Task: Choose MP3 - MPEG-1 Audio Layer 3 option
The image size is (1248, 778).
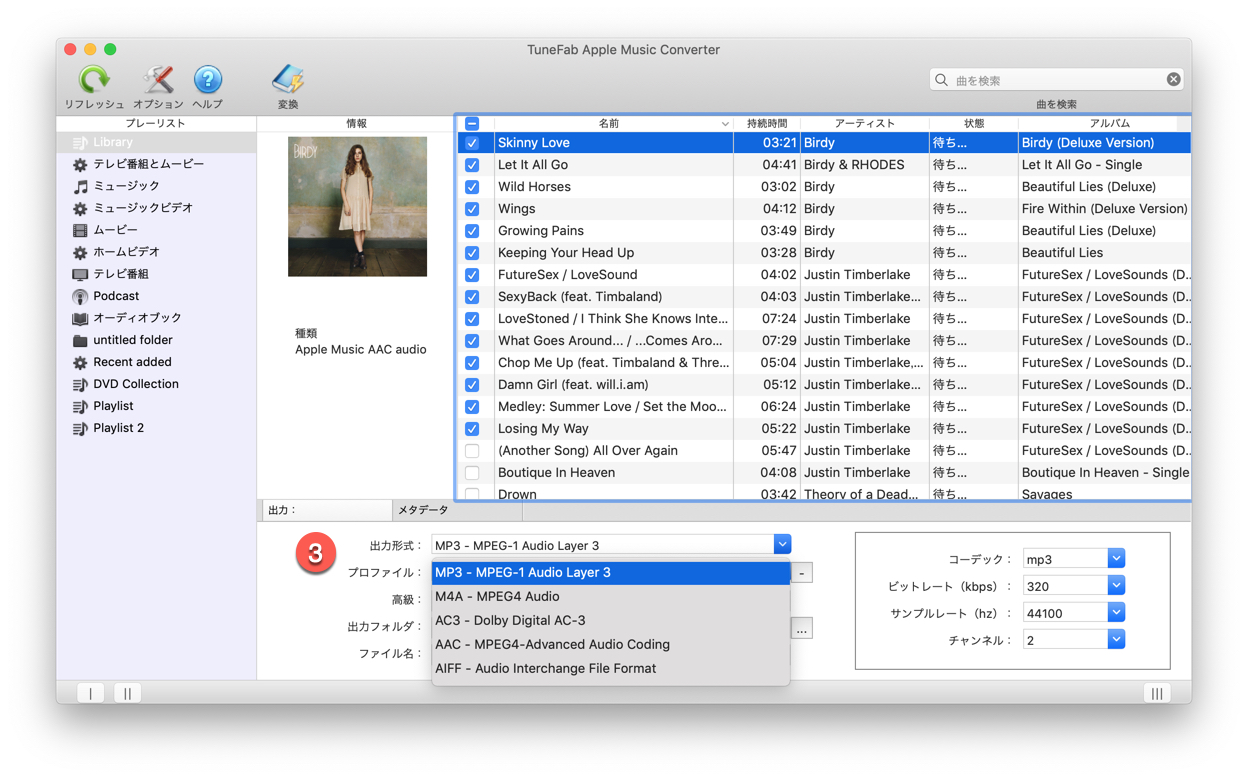Action: 611,573
